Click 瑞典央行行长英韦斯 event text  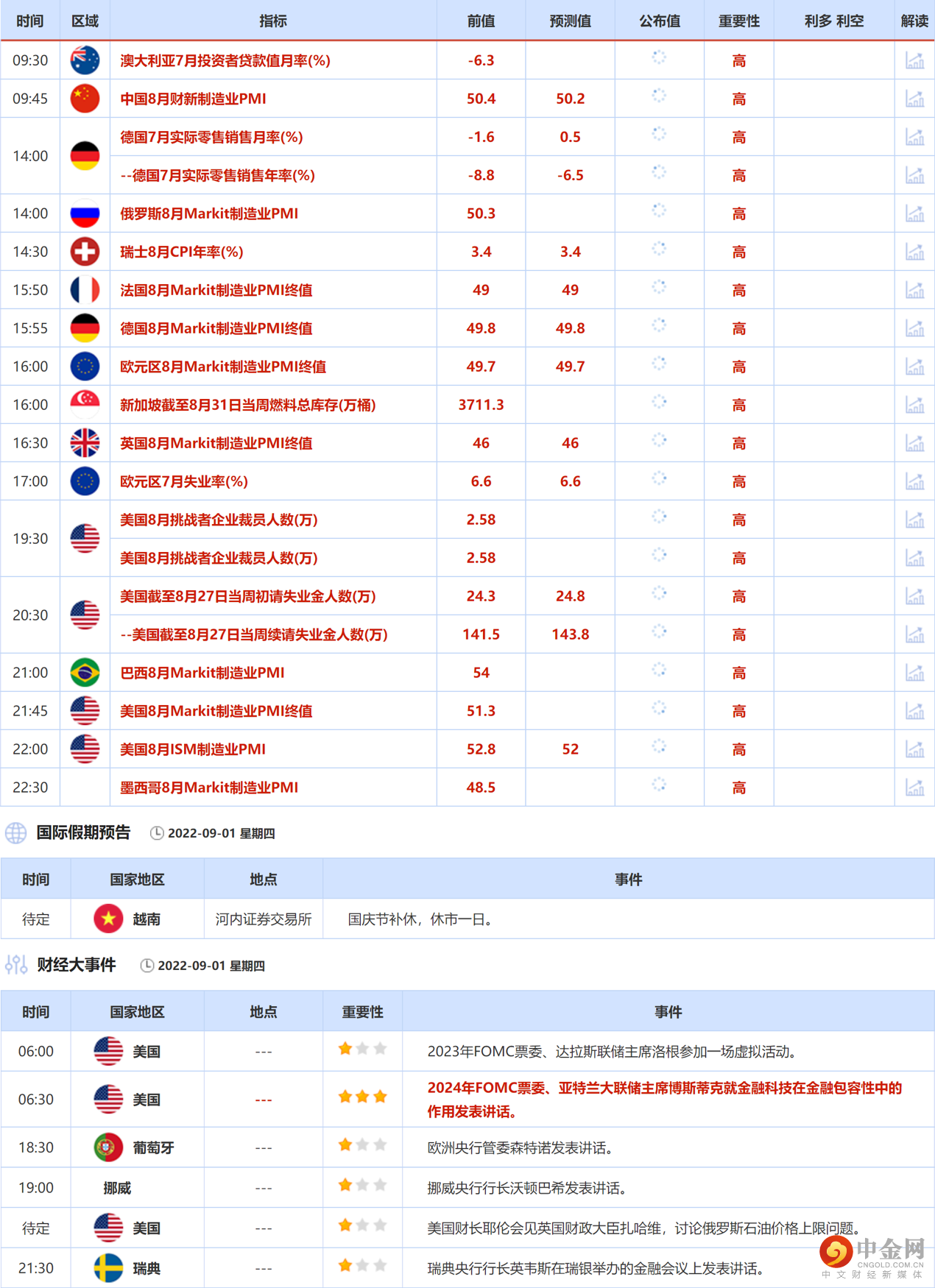596,1268
